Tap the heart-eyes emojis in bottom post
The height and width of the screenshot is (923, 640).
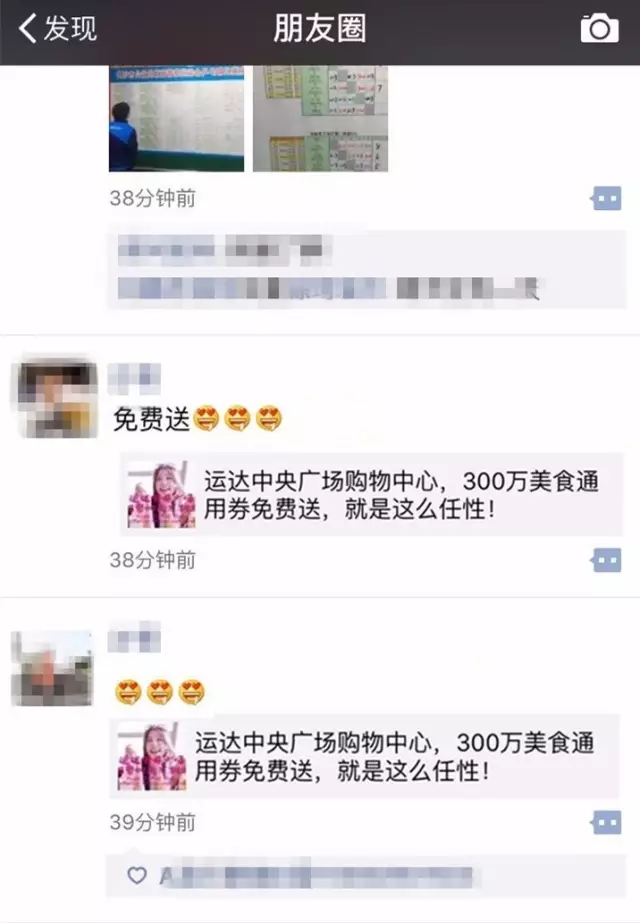click(x=160, y=692)
